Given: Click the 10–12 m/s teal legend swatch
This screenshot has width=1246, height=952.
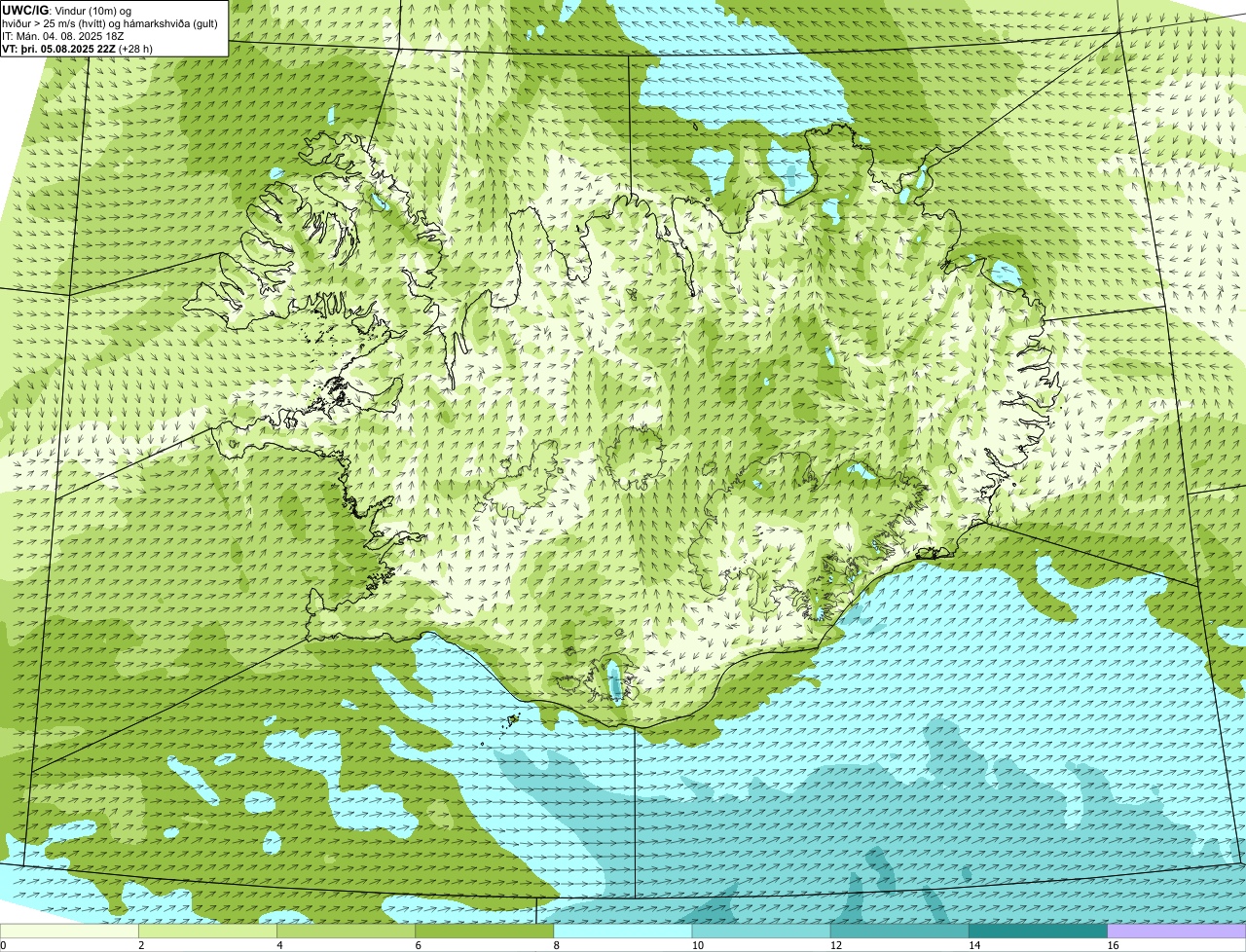Looking at the screenshot, I should click(x=761, y=931).
